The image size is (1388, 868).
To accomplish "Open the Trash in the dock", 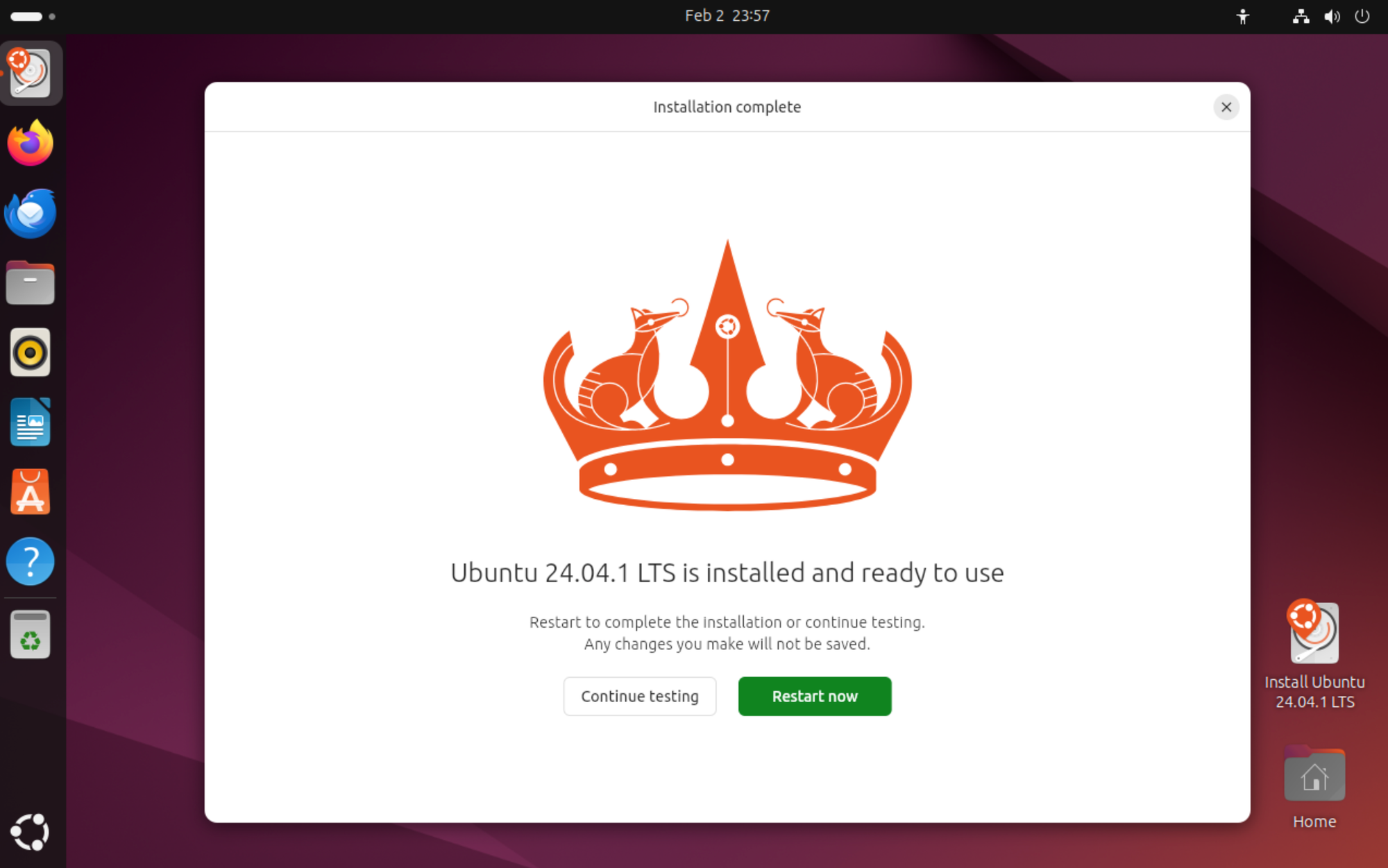I will [31, 634].
